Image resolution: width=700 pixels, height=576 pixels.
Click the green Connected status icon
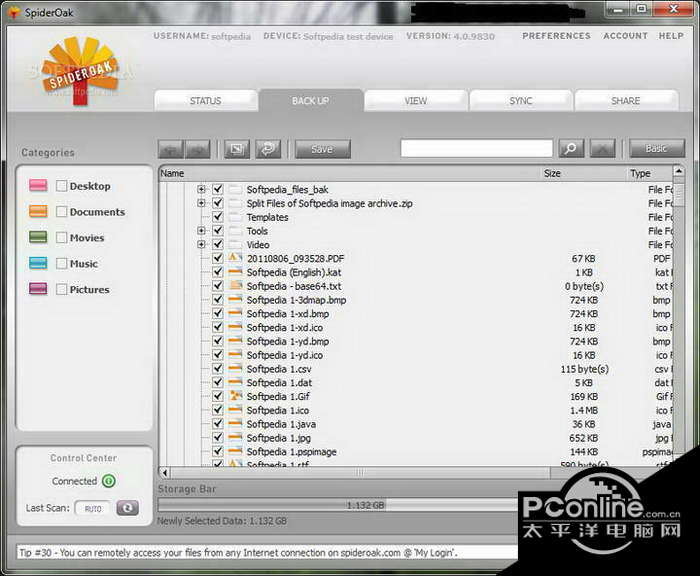pos(108,481)
